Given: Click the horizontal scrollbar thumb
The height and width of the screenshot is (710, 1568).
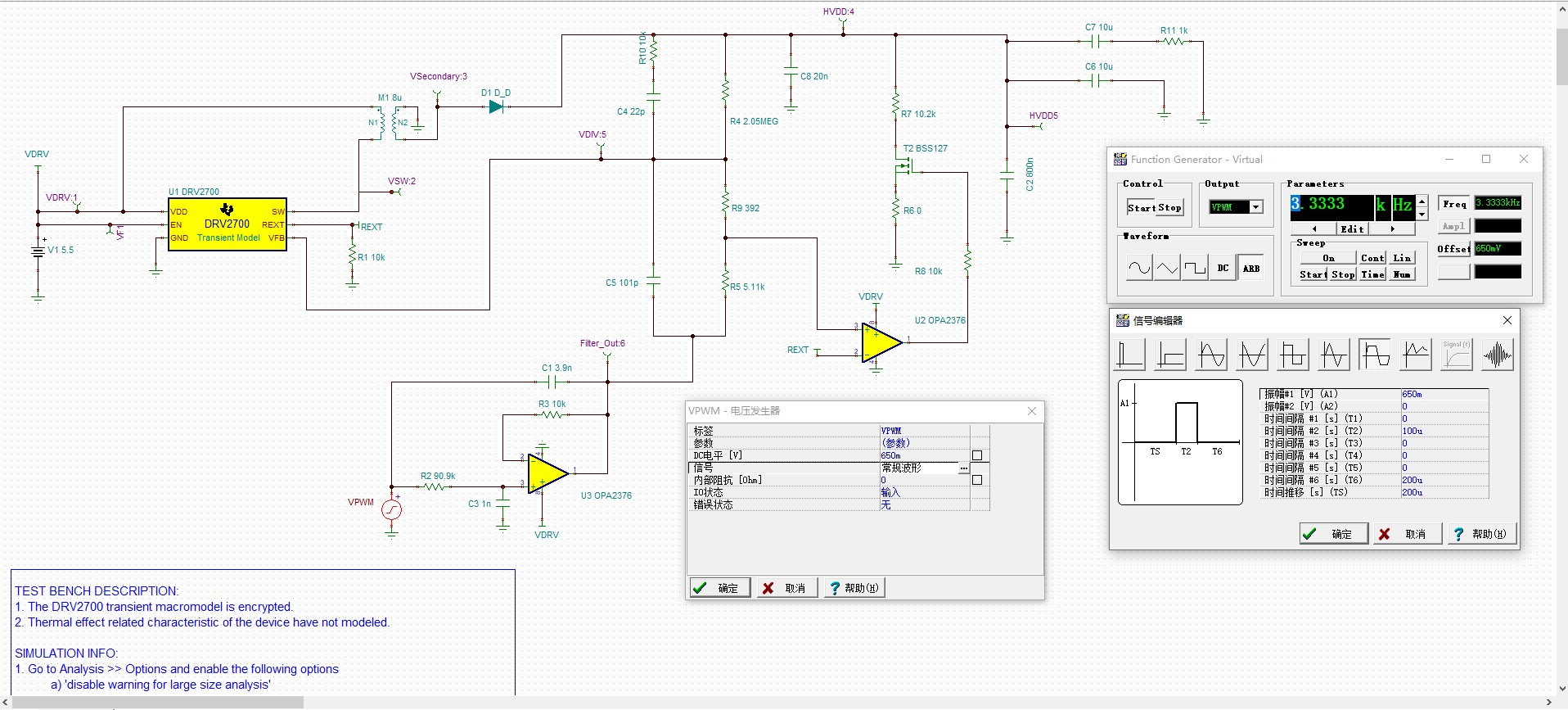Looking at the screenshot, I should tap(158, 703).
